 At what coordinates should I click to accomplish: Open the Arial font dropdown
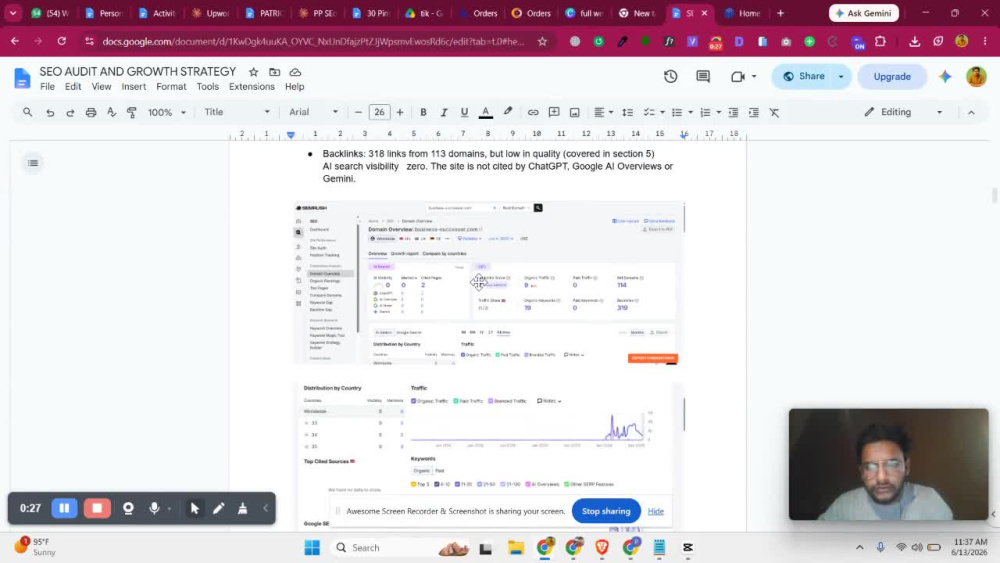(313, 112)
